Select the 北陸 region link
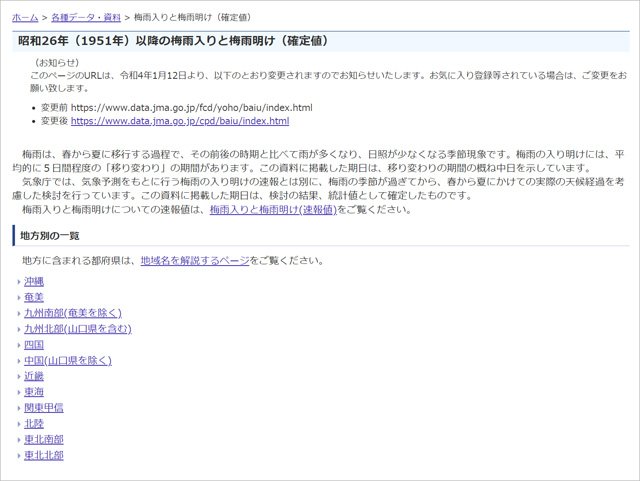Viewport: 640px width, 481px height. [34, 424]
